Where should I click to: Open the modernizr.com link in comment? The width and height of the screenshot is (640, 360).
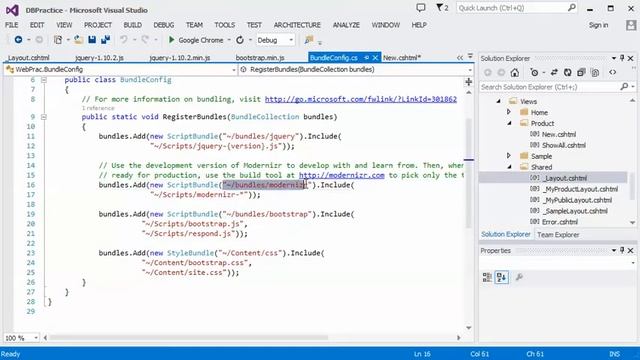point(342,175)
